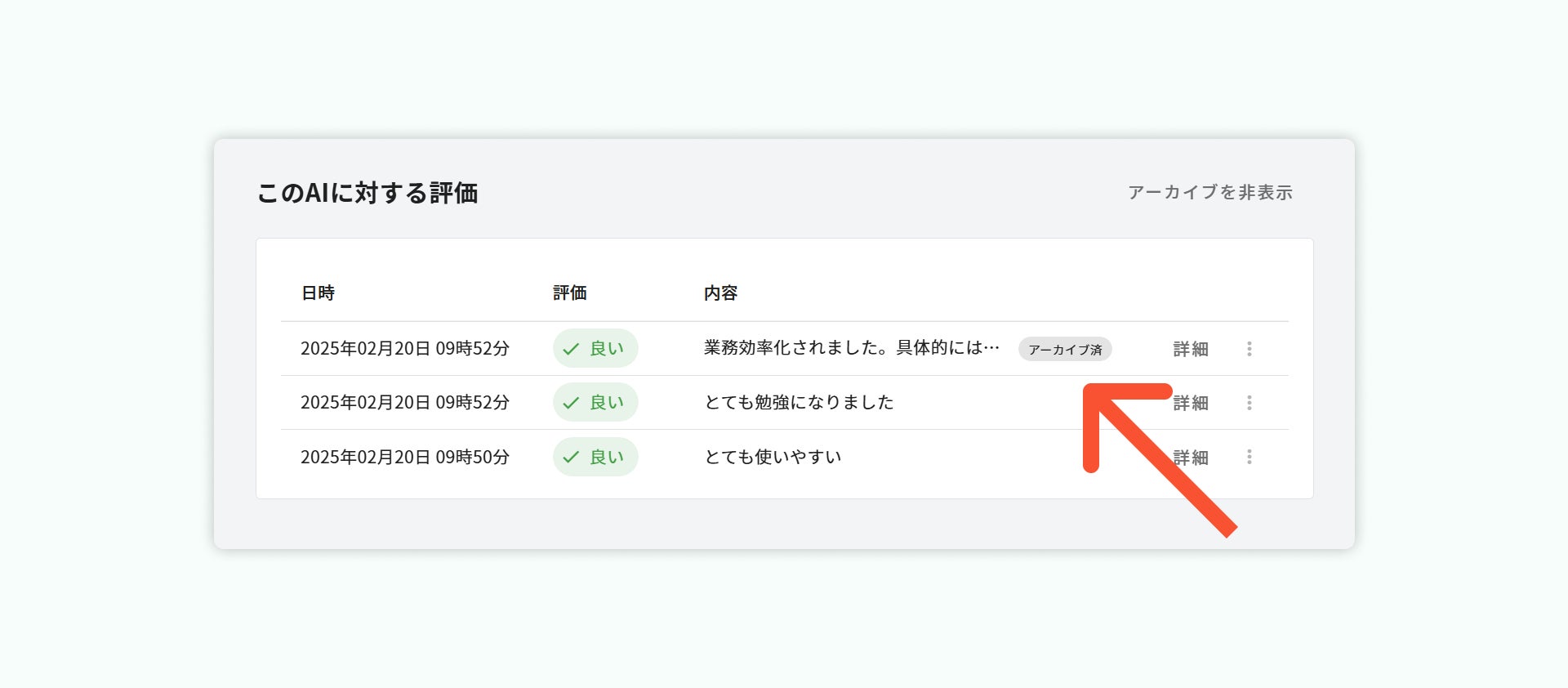Screen dimensions: 1568x688
Task: Click the 09時50分 timestamp
Action: click(404, 458)
